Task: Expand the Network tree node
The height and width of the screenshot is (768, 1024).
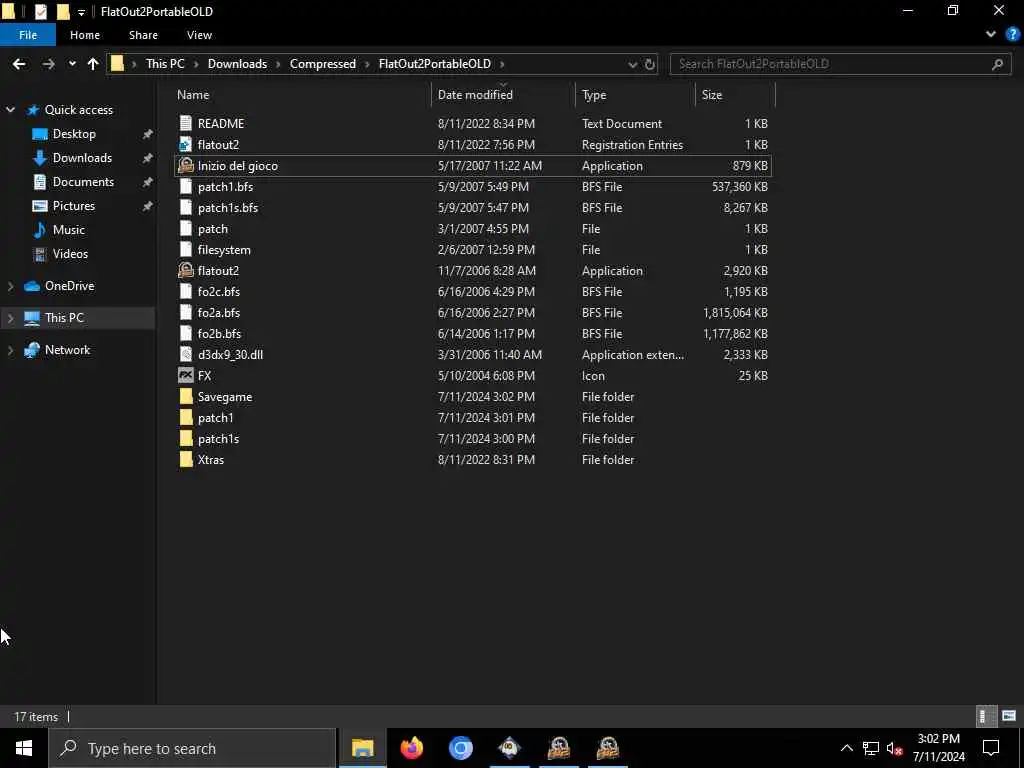Action: [10, 350]
